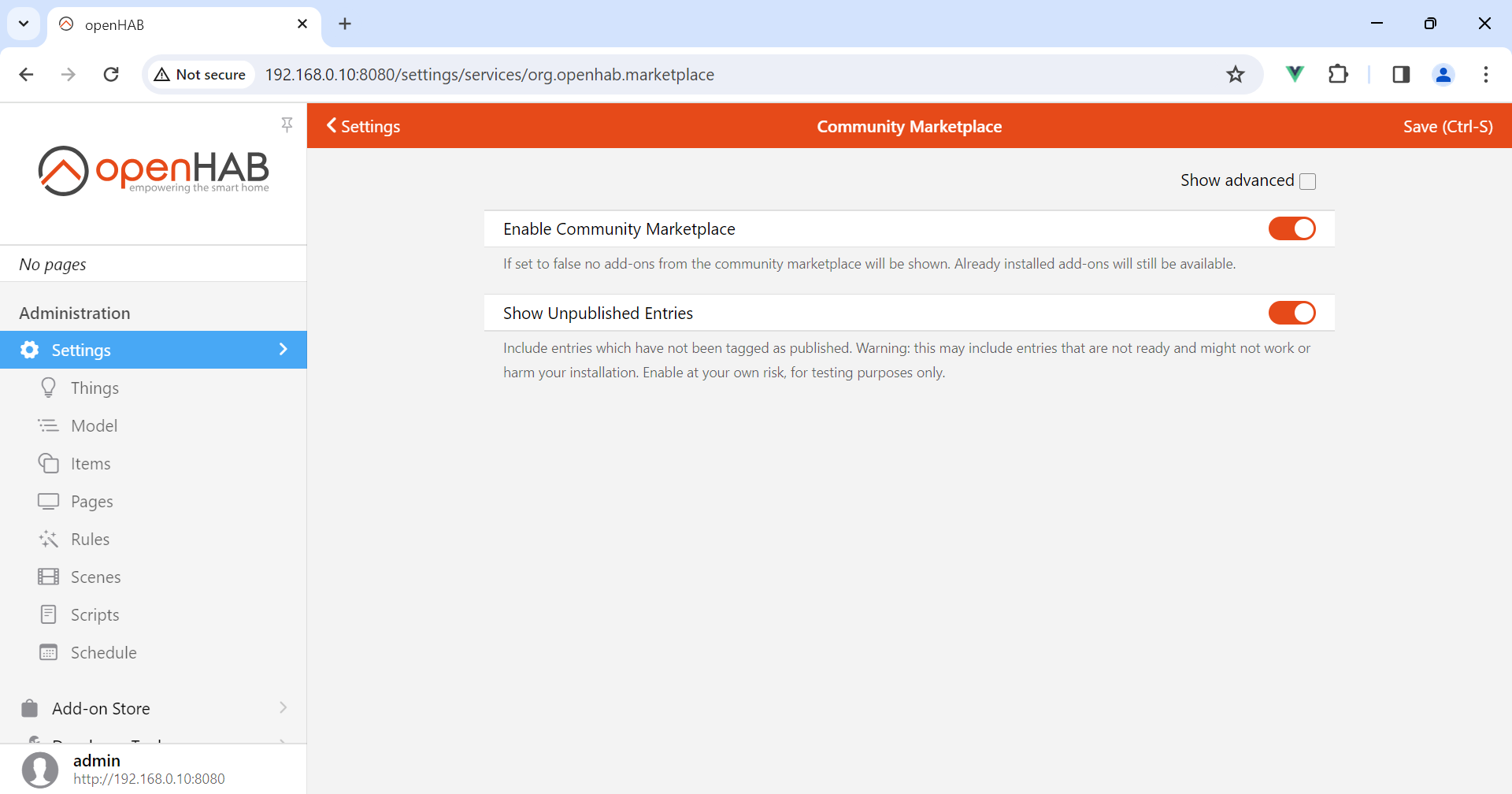Click the Administration section heading
1512x794 pixels.
coord(75,313)
